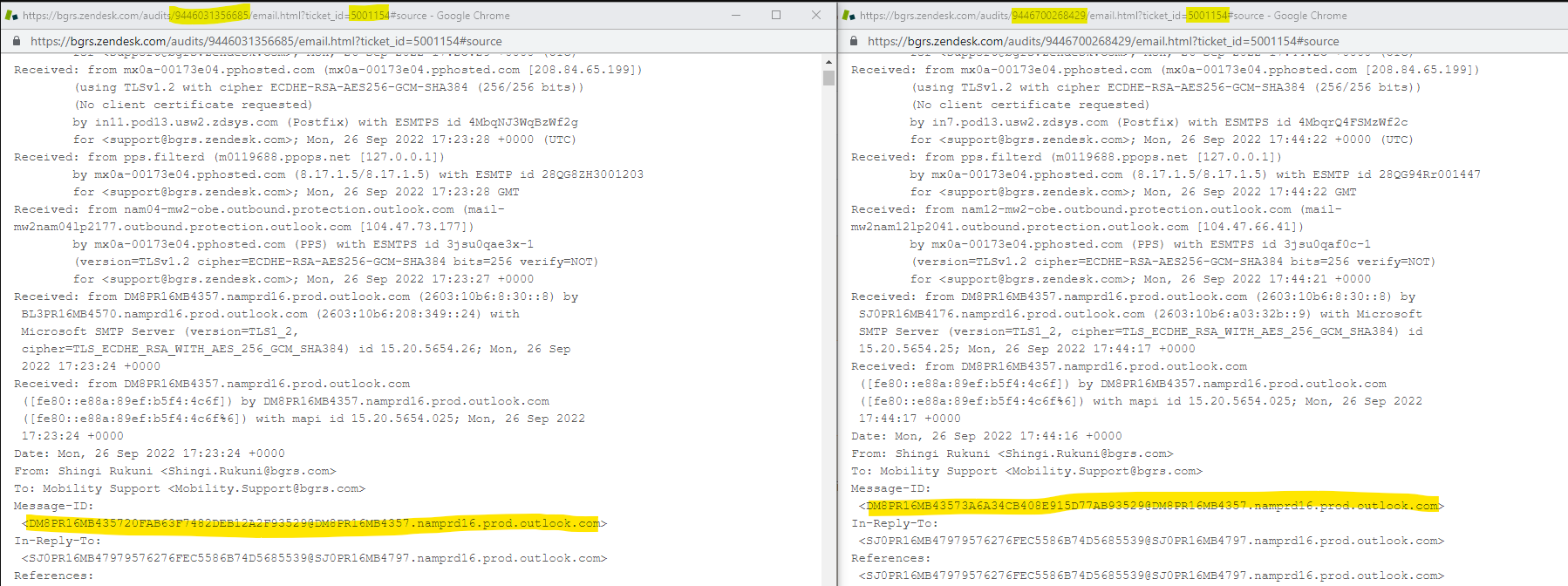Click the scroll-up arrow in left window
The width and height of the screenshot is (1568, 586).
(x=828, y=62)
